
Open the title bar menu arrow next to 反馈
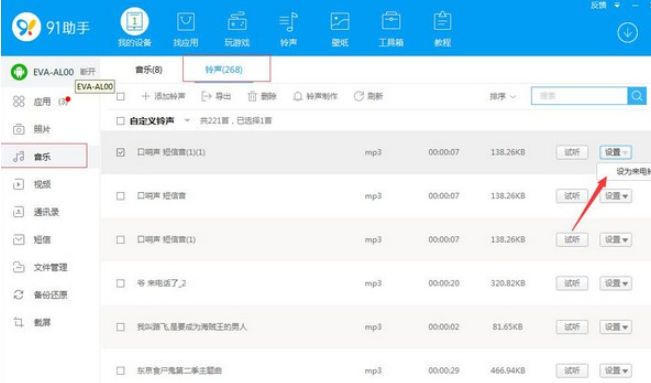point(617,5)
